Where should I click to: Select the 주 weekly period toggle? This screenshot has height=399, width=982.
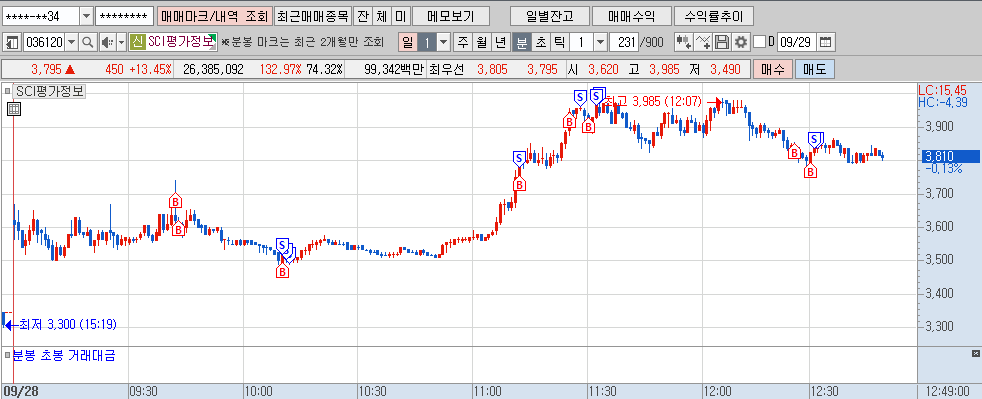462,43
